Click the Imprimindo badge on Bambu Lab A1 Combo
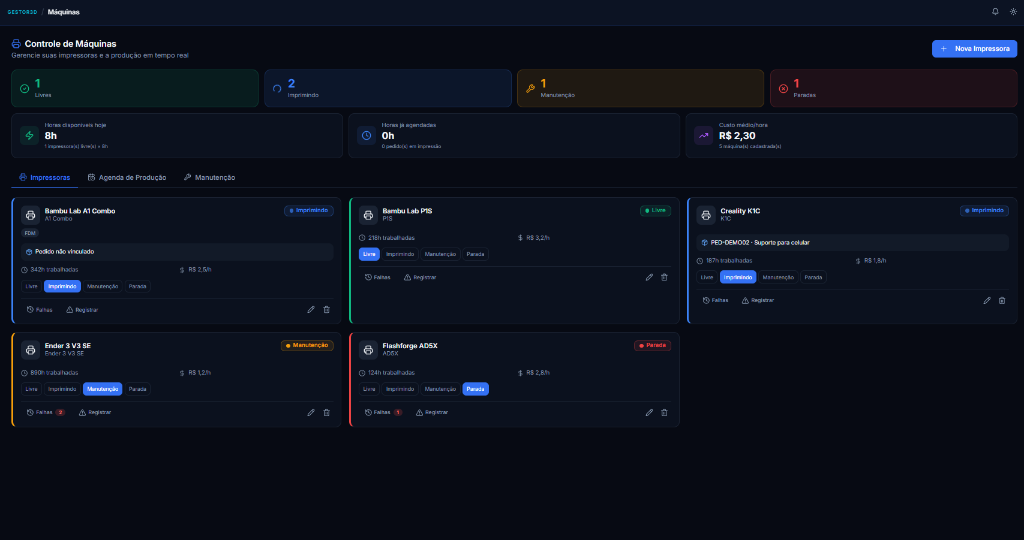 click(309, 211)
